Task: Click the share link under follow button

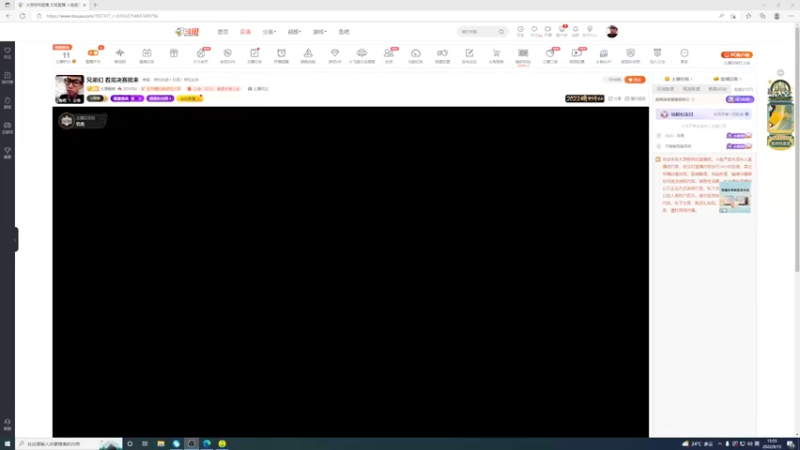Action: point(615,98)
